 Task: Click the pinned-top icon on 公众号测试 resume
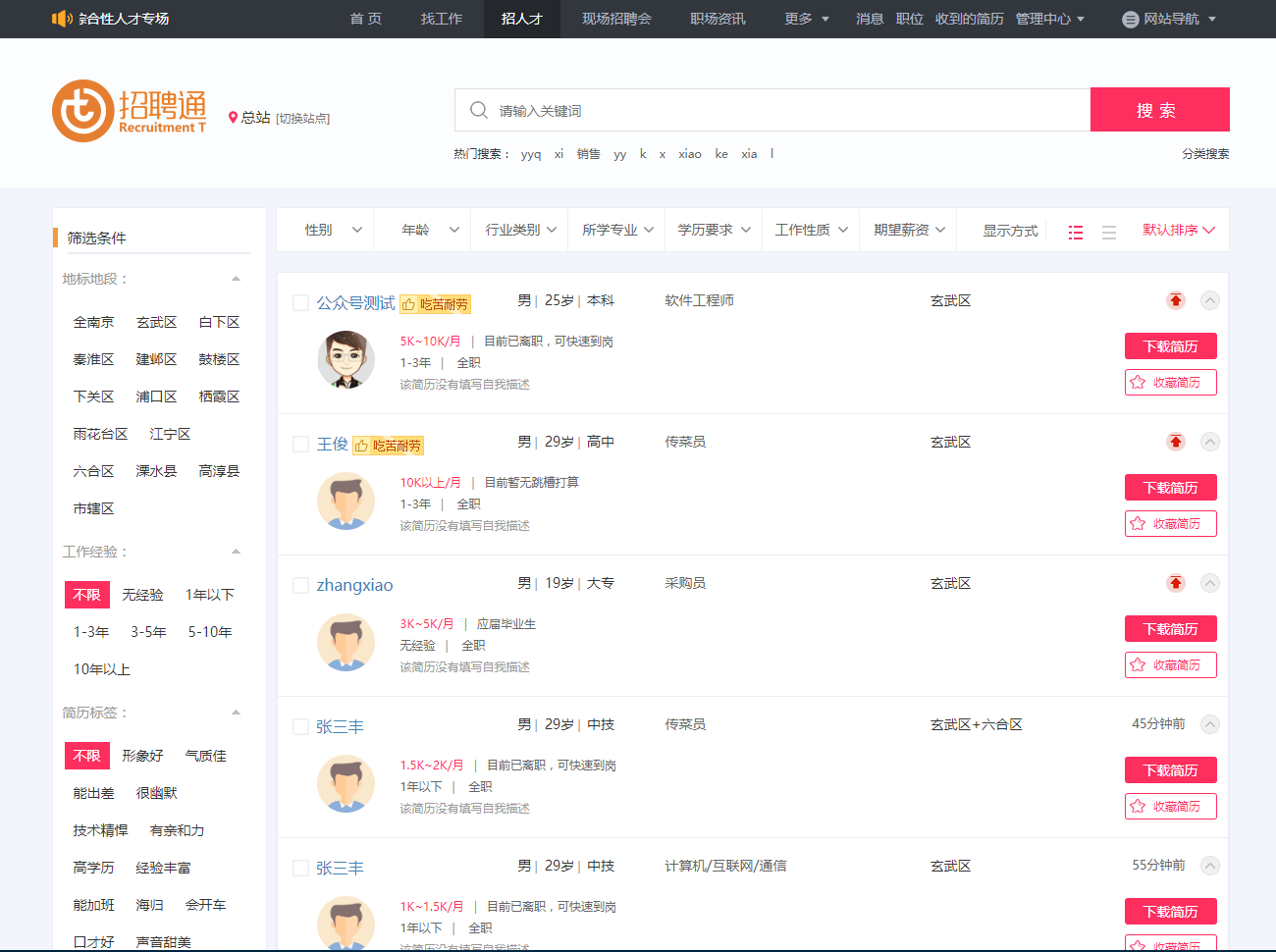[x=1175, y=300]
